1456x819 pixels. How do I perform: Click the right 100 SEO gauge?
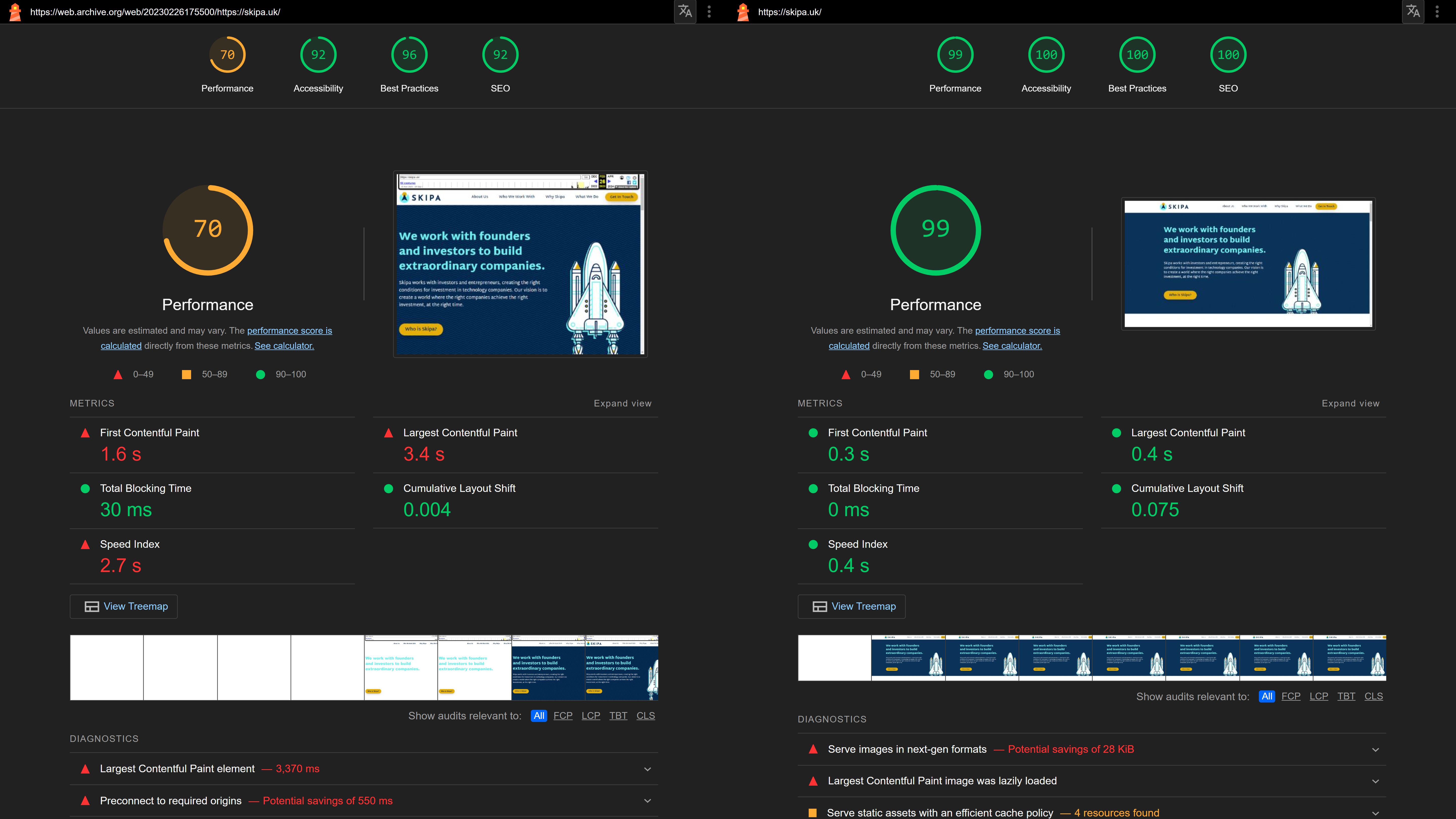tap(1228, 55)
